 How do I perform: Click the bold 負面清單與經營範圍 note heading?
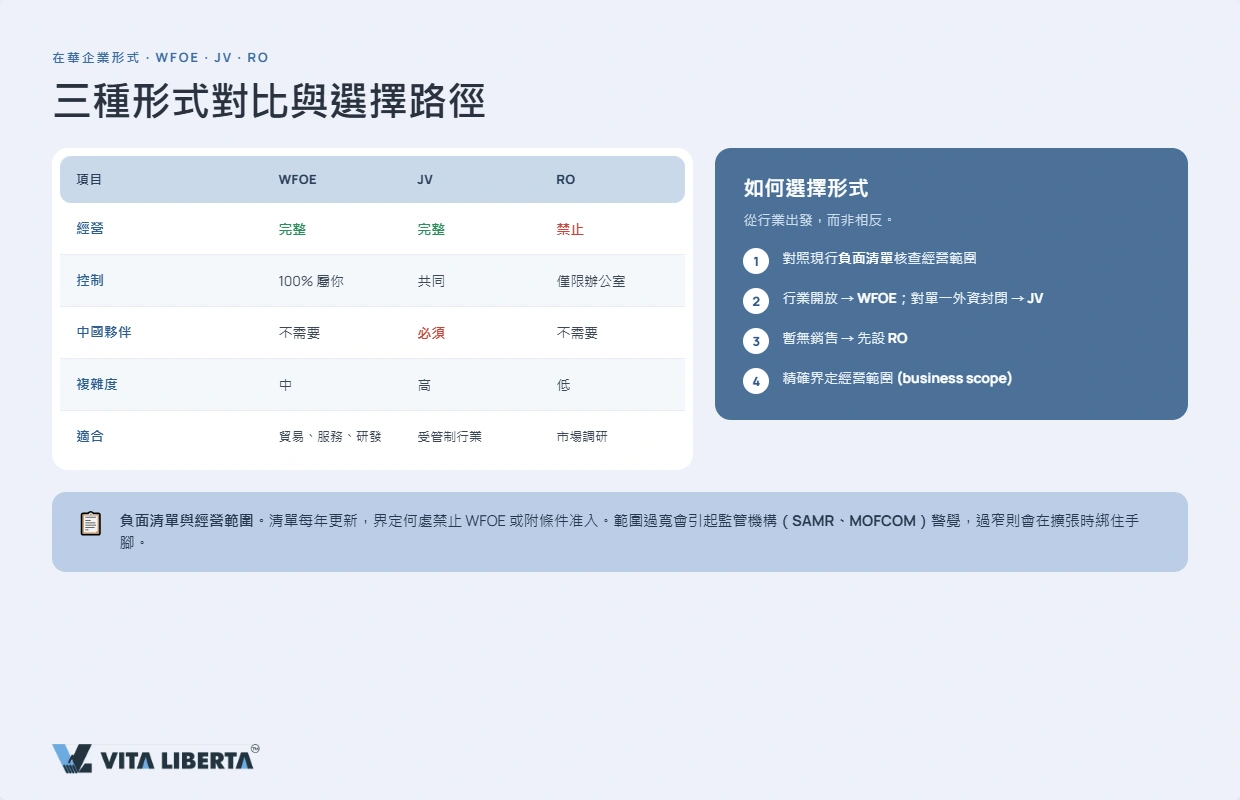(186, 521)
